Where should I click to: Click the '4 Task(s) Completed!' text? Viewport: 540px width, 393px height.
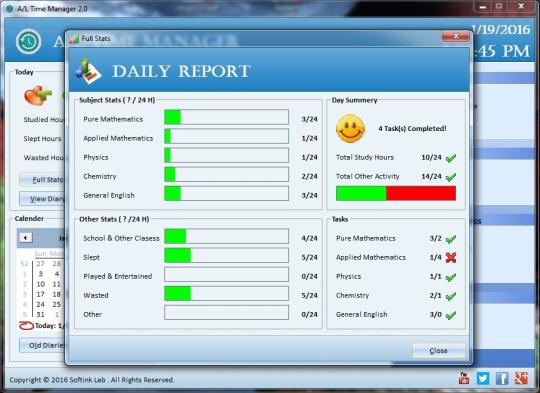click(412, 129)
